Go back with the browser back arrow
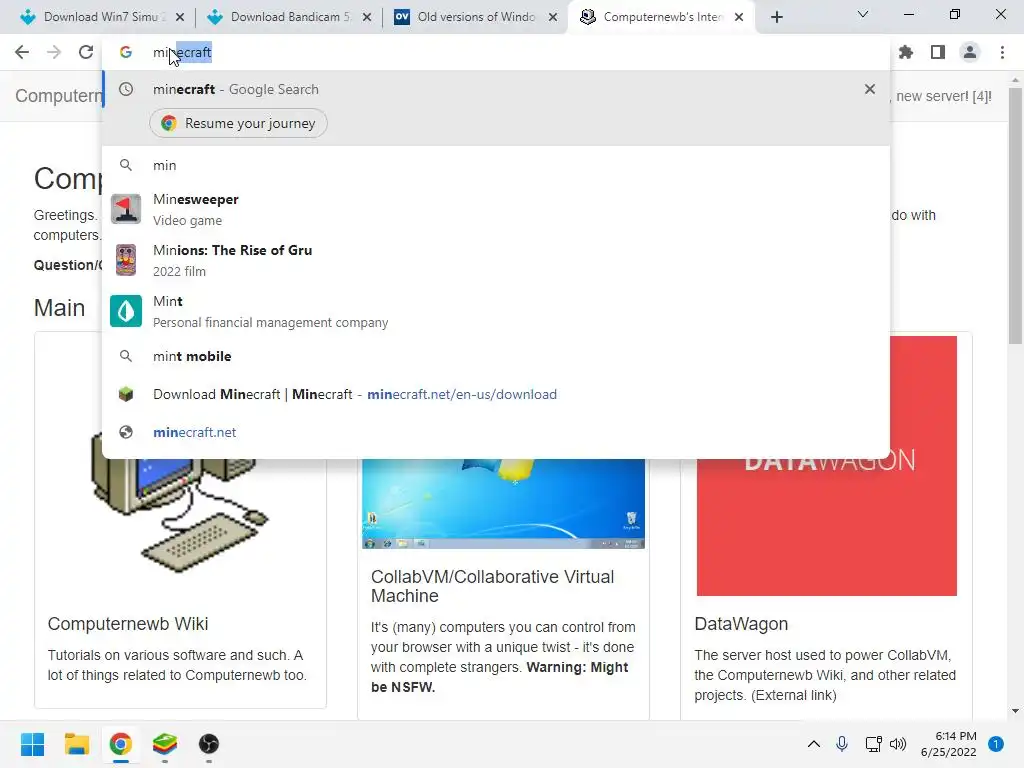Image resolution: width=1024 pixels, height=768 pixels. [22, 52]
